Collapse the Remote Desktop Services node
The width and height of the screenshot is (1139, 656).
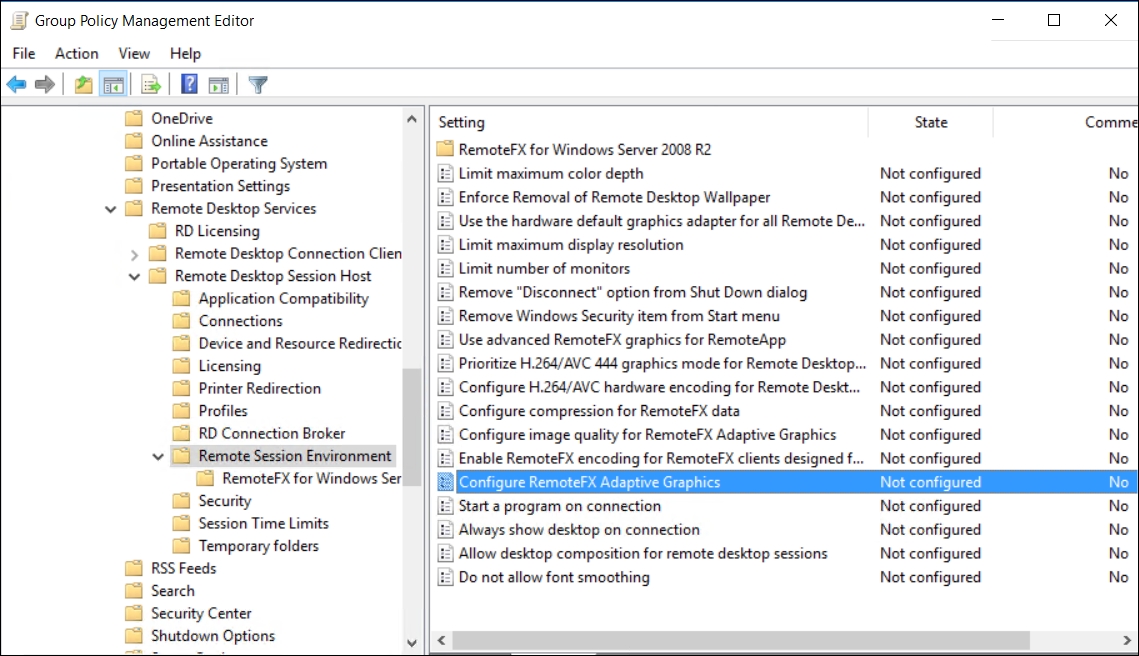tap(111, 209)
